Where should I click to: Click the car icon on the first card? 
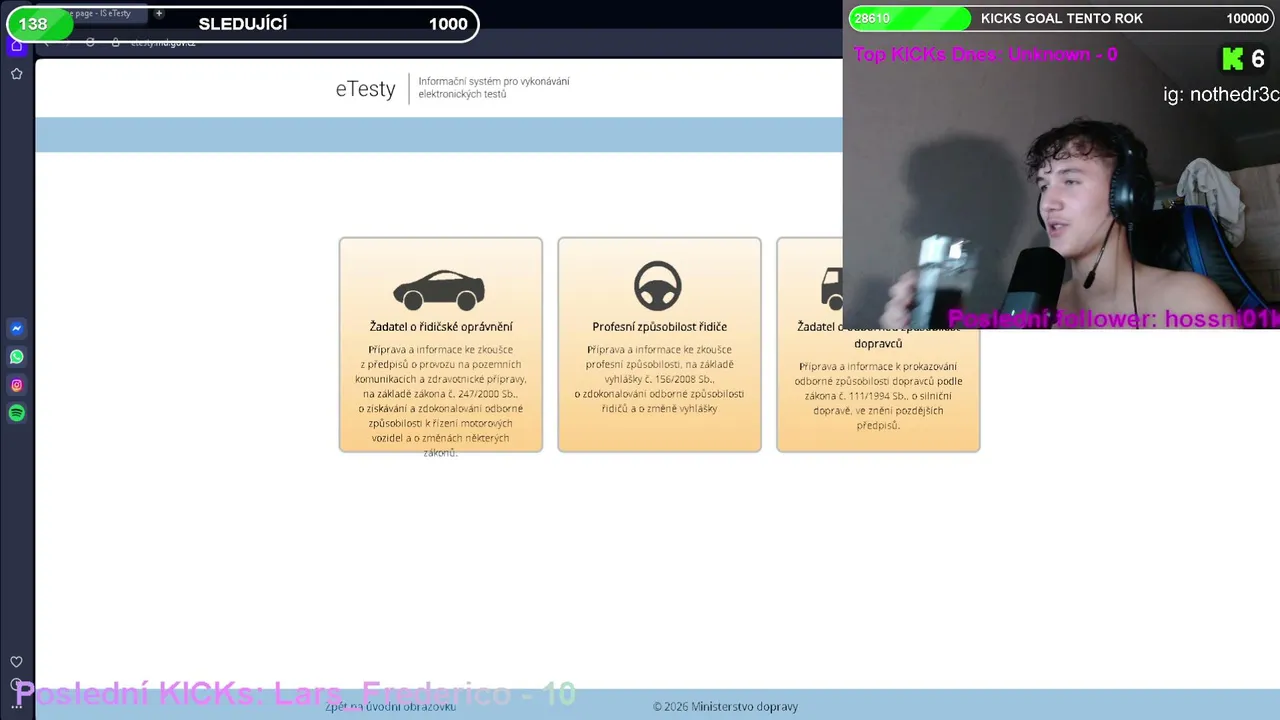tap(439, 289)
